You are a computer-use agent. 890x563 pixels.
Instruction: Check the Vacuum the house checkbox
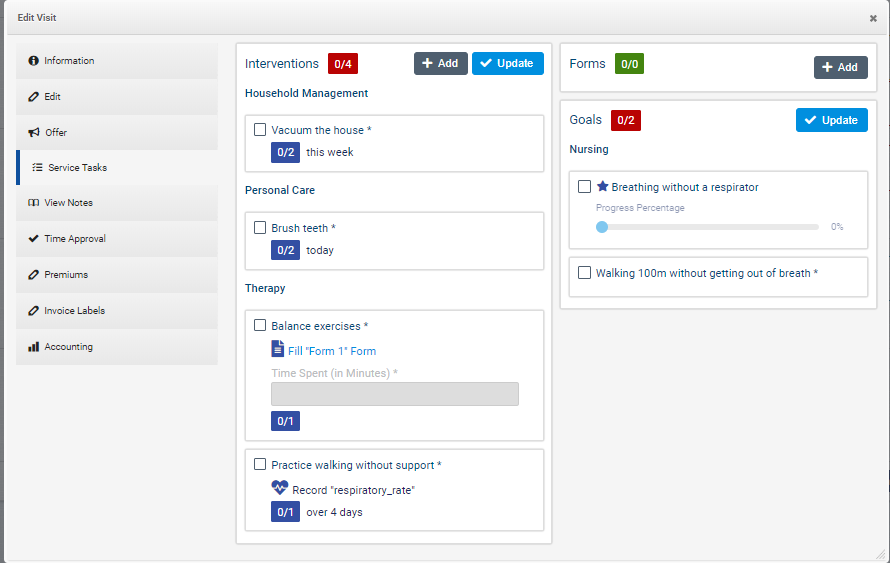[x=260, y=130]
